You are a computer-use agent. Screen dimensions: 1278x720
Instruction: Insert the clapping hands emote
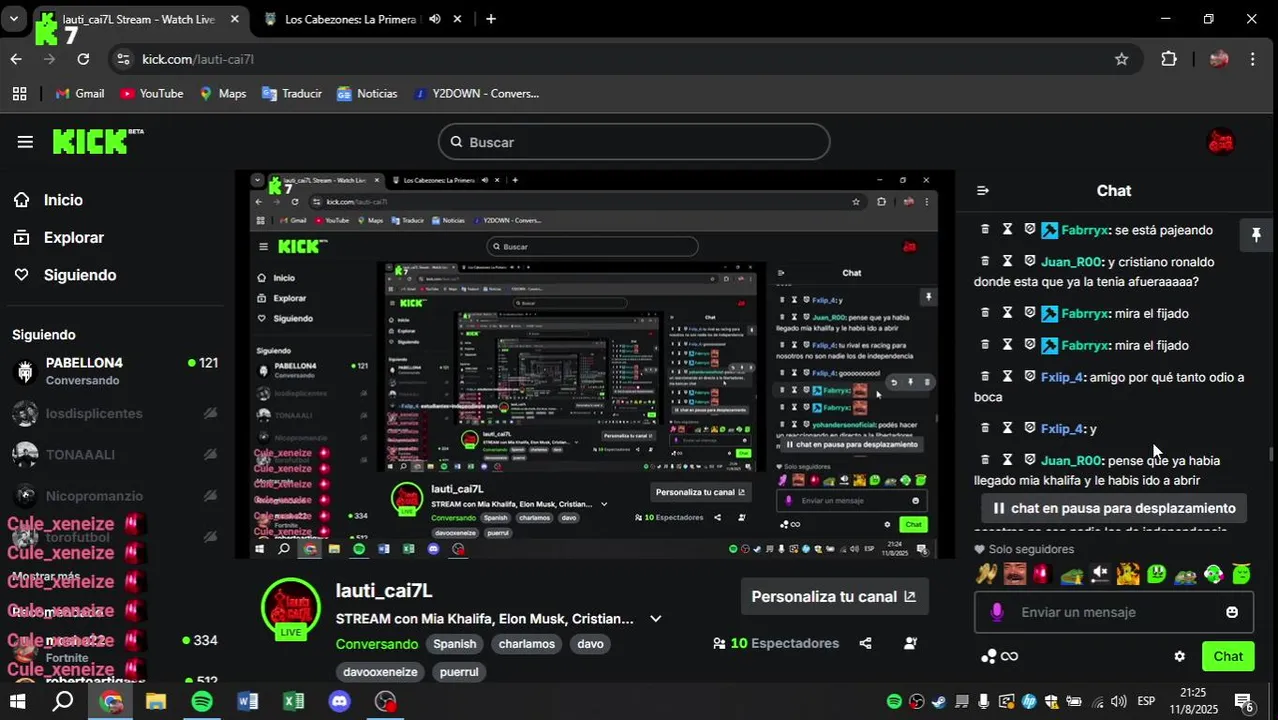pos(987,574)
